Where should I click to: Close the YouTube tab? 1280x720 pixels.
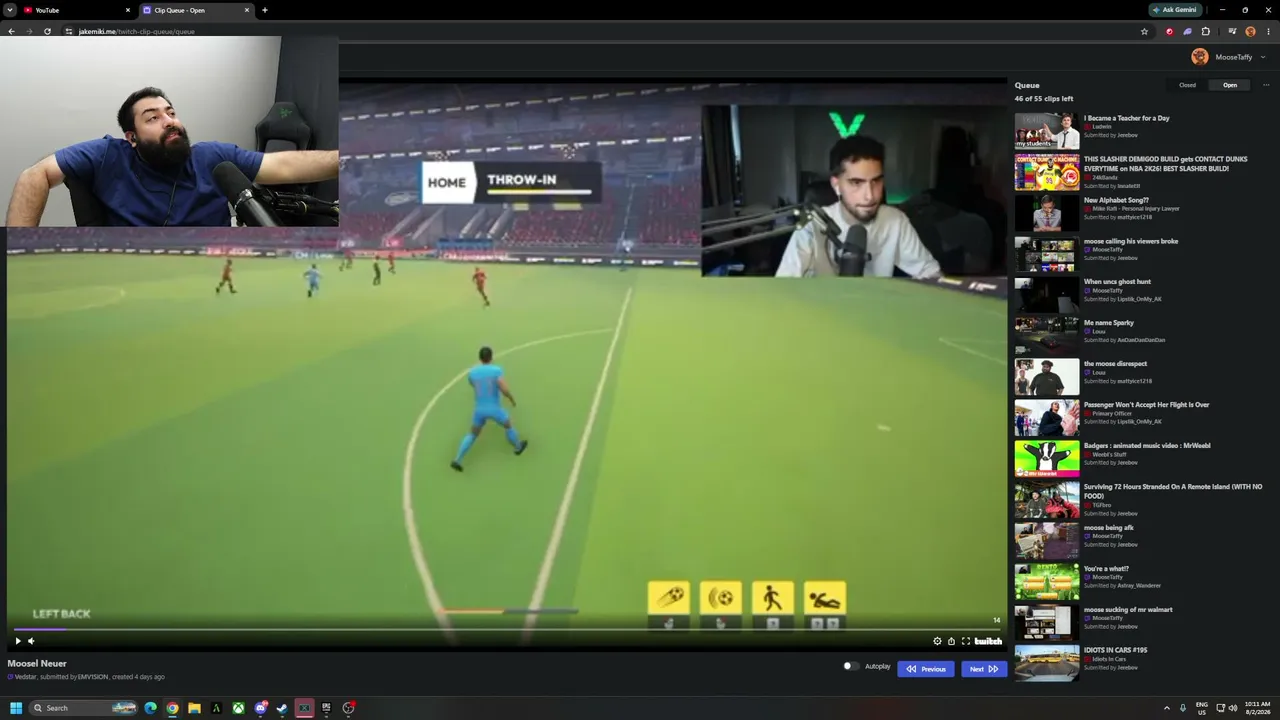click(128, 10)
